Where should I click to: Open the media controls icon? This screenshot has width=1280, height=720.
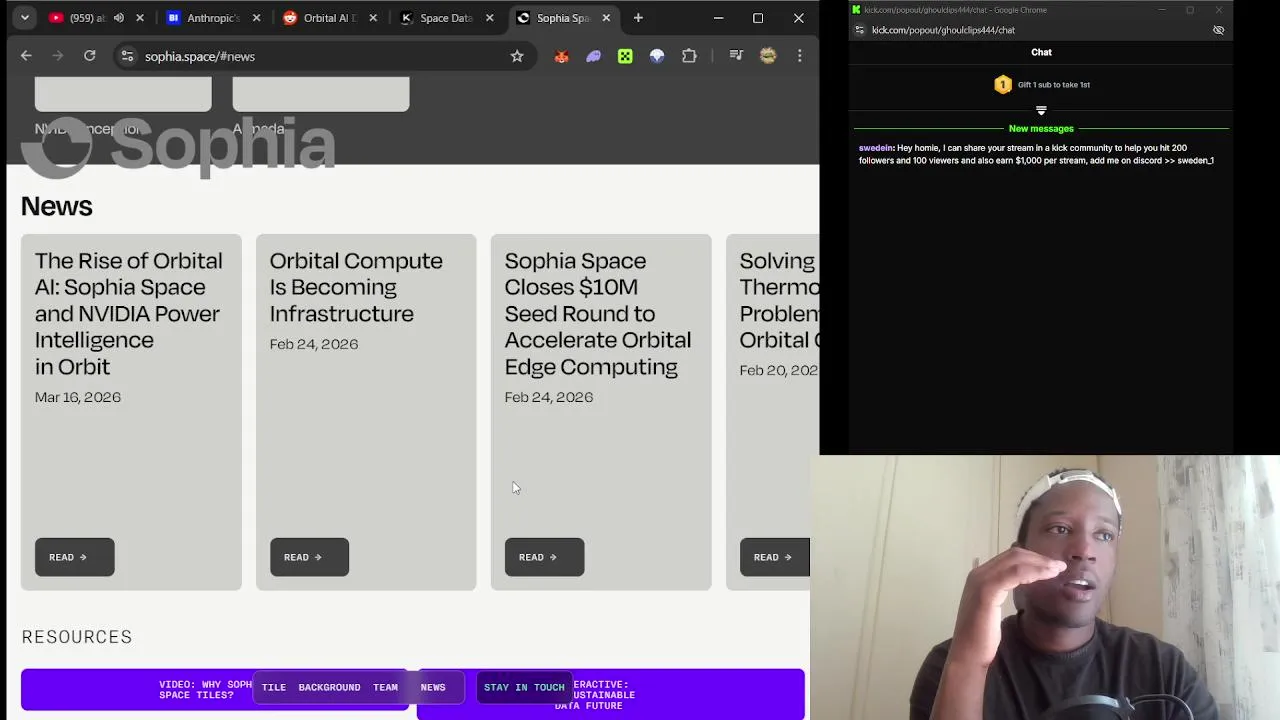pyautogui.click(x=736, y=56)
